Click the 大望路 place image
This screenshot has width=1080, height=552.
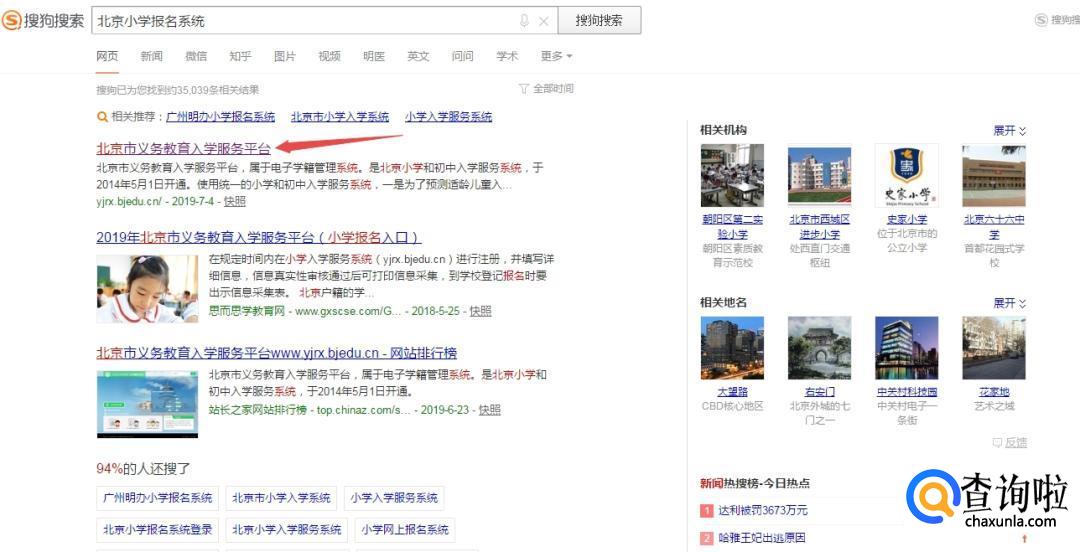click(732, 348)
